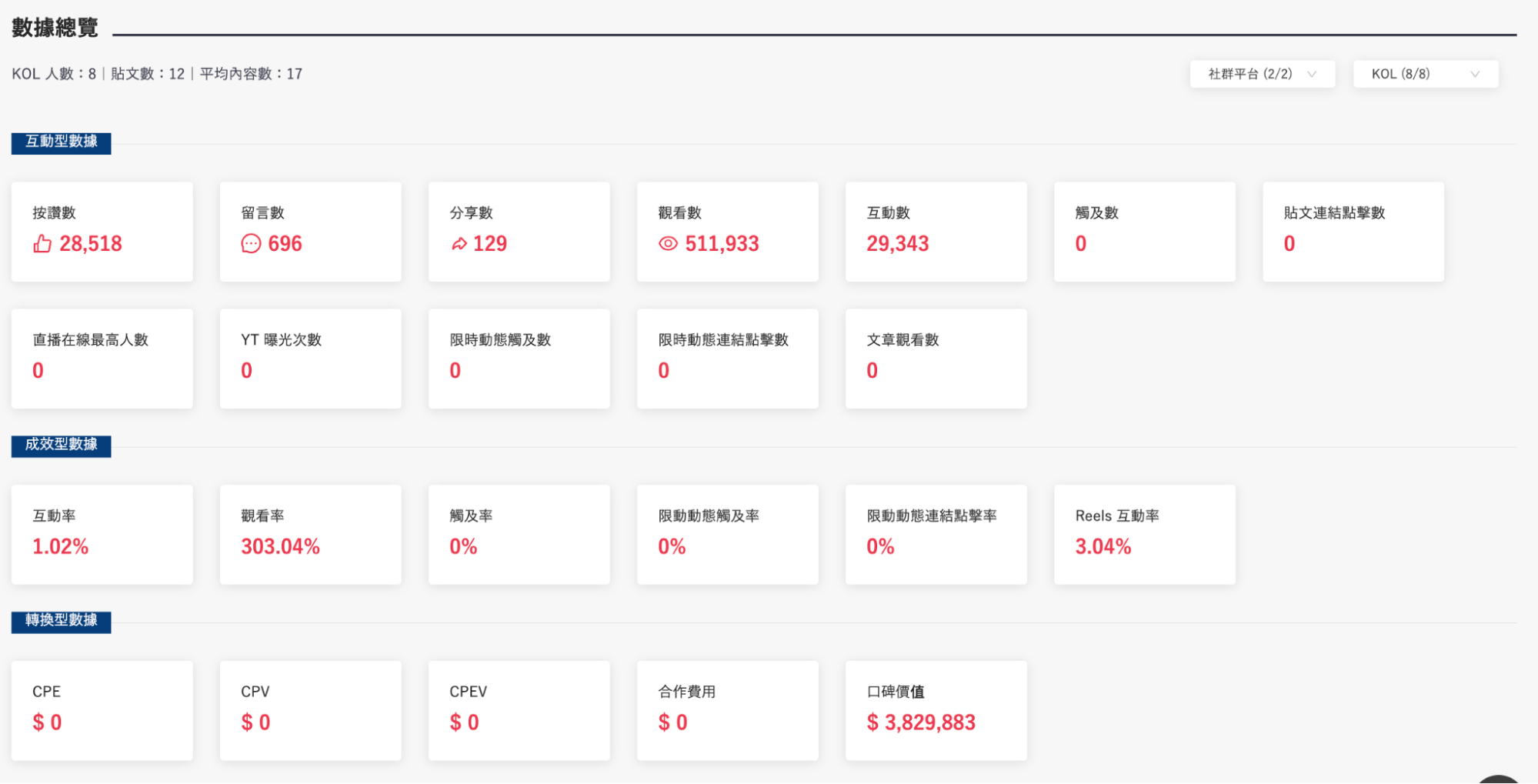This screenshot has height=784, width=1538.
Task: Select the 轉換型數據 section tag
Action: (61, 622)
